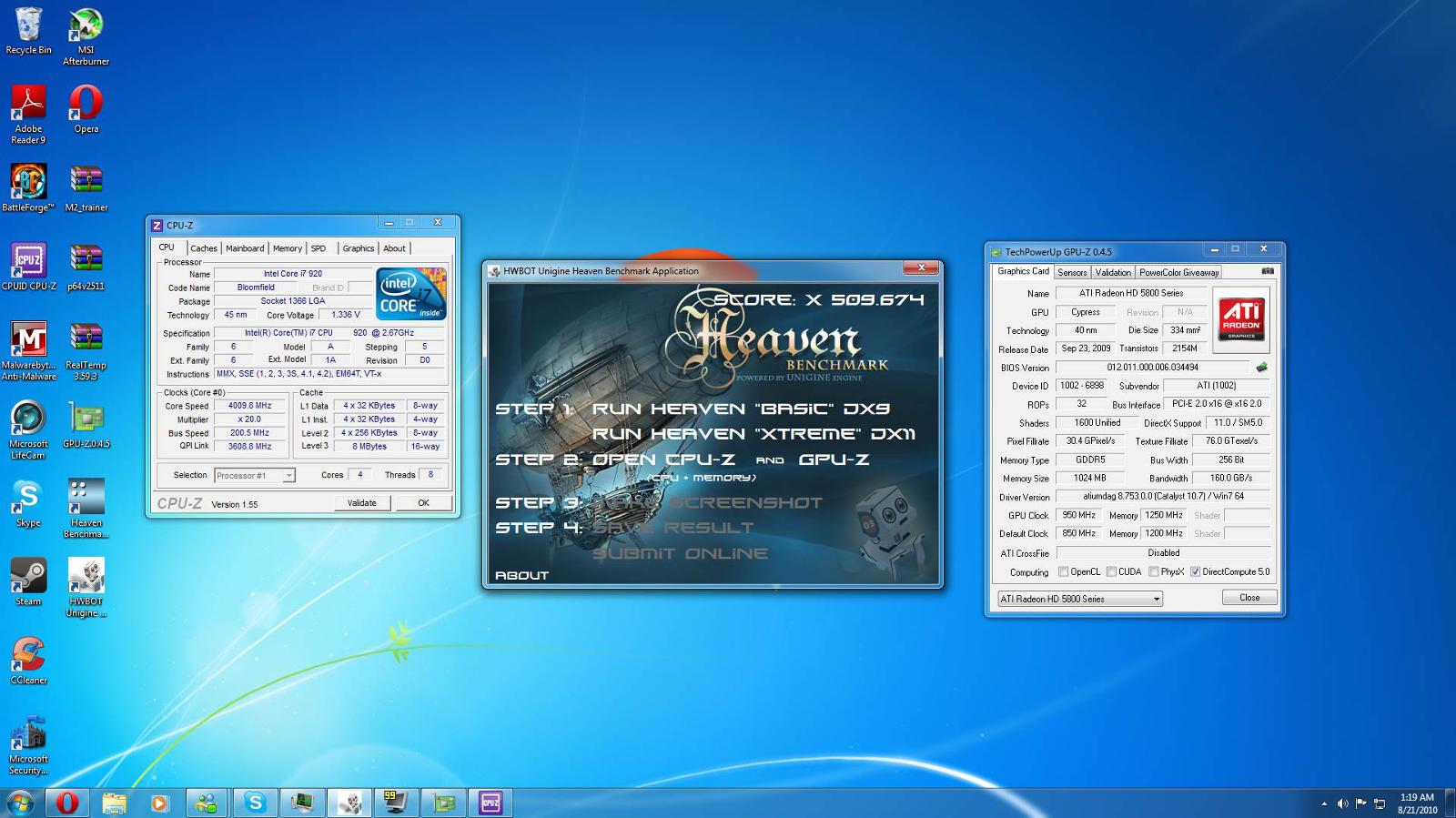Image resolution: width=1456 pixels, height=818 pixels.
Task: Click the BIOS save chip icon in GPU-Z
Action: [x=1261, y=368]
